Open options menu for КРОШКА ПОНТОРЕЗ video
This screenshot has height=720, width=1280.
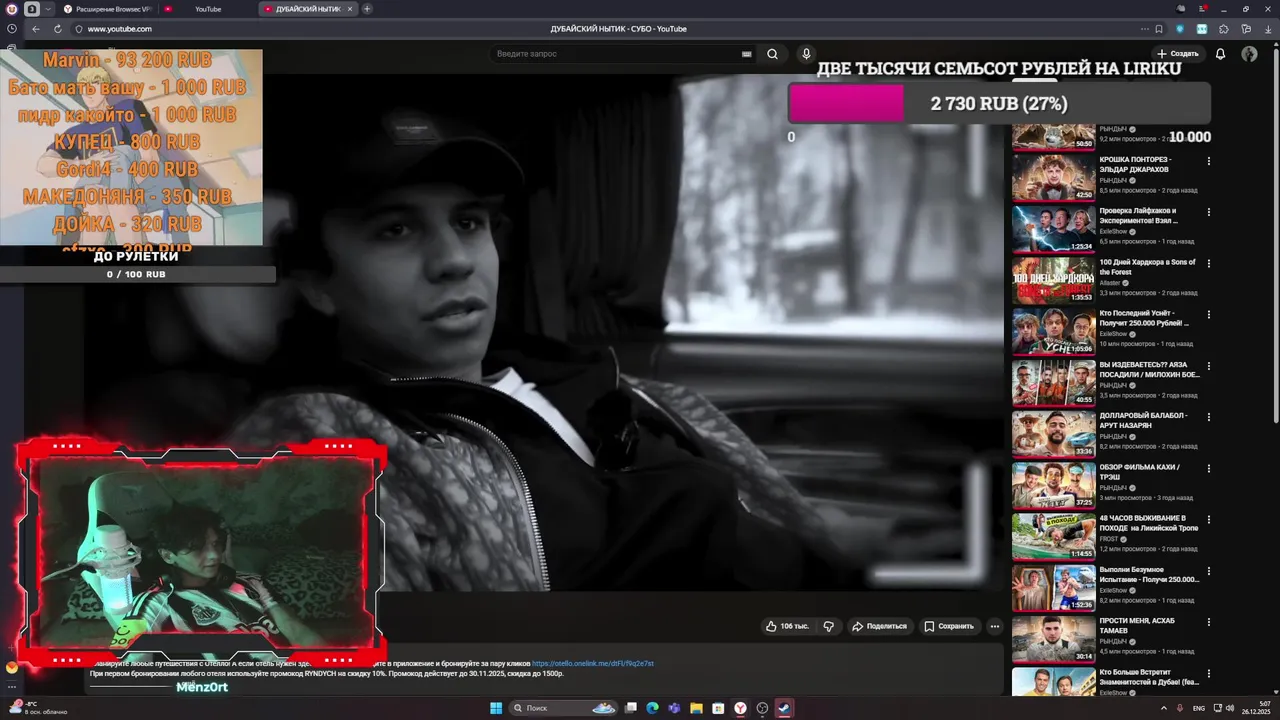point(1208,161)
